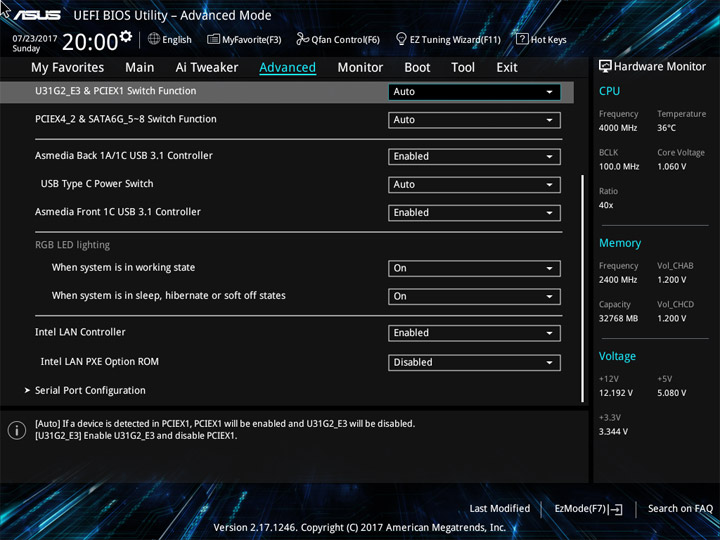Click the 100.0 MHz BCLK value
The image size is (720, 540).
pyautogui.click(x=619, y=167)
